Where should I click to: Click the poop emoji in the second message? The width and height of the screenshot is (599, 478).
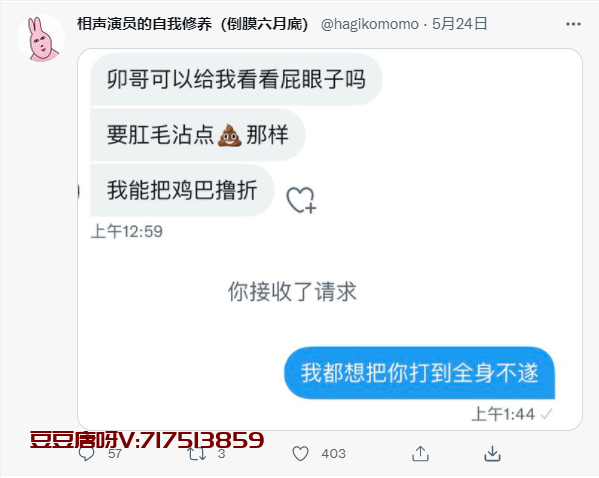[x=229, y=135]
